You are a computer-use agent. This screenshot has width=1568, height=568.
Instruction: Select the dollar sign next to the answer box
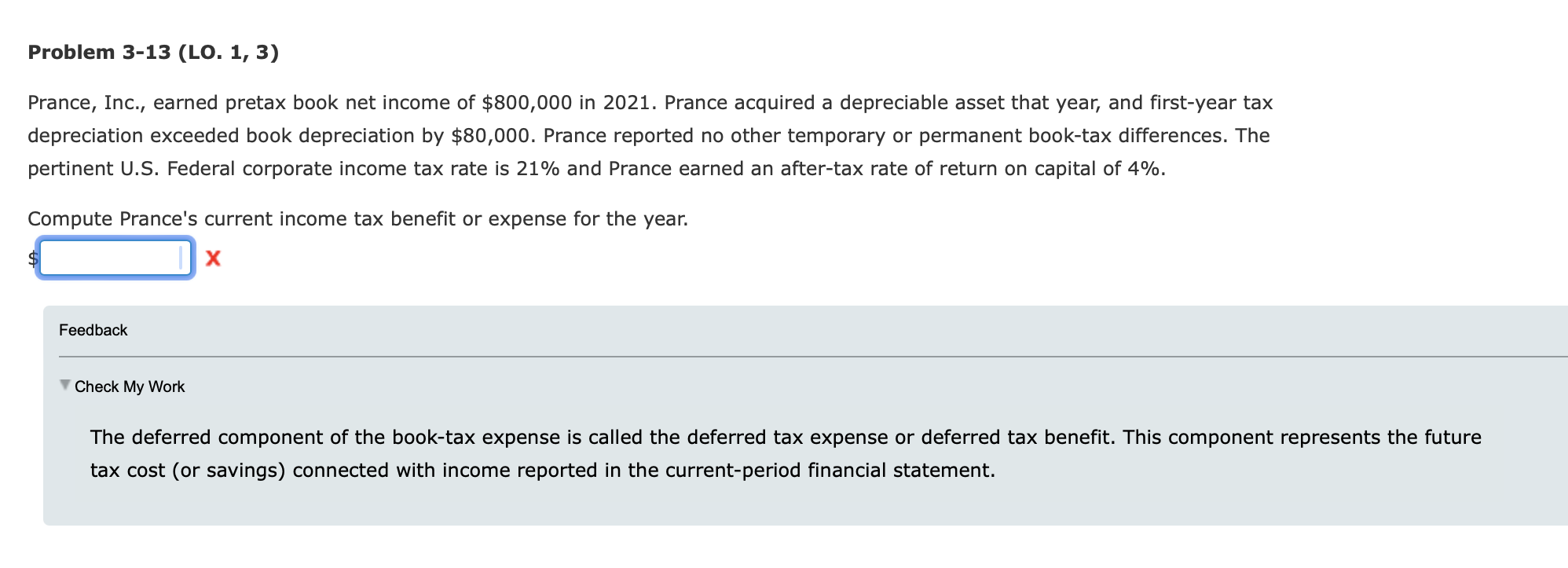pos(31,258)
